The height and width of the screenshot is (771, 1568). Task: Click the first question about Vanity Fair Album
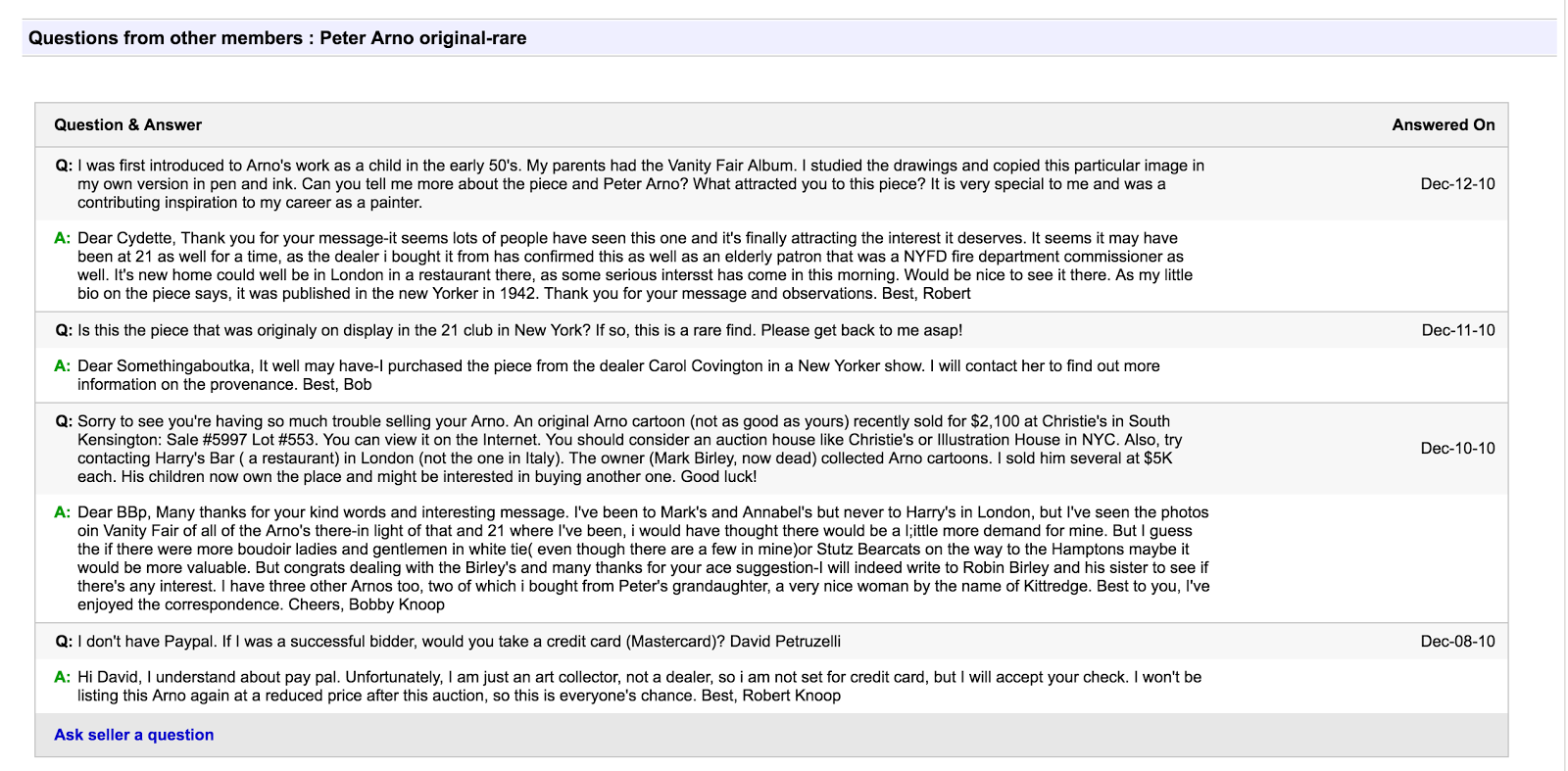641,184
